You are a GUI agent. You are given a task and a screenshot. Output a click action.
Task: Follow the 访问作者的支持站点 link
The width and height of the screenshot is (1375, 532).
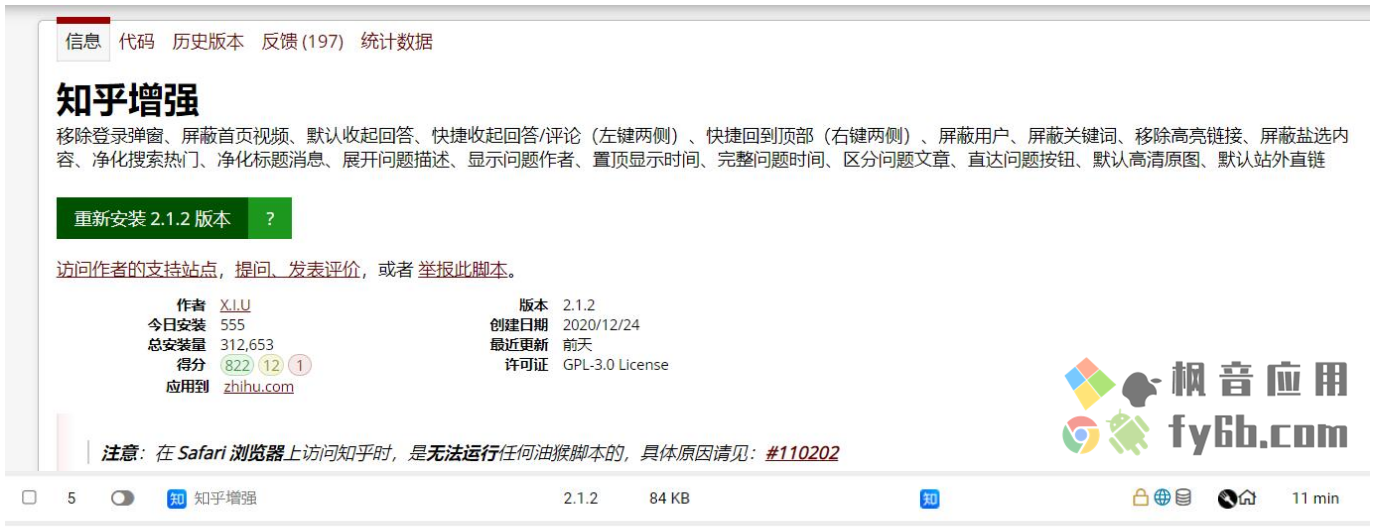tap(137, 269)
